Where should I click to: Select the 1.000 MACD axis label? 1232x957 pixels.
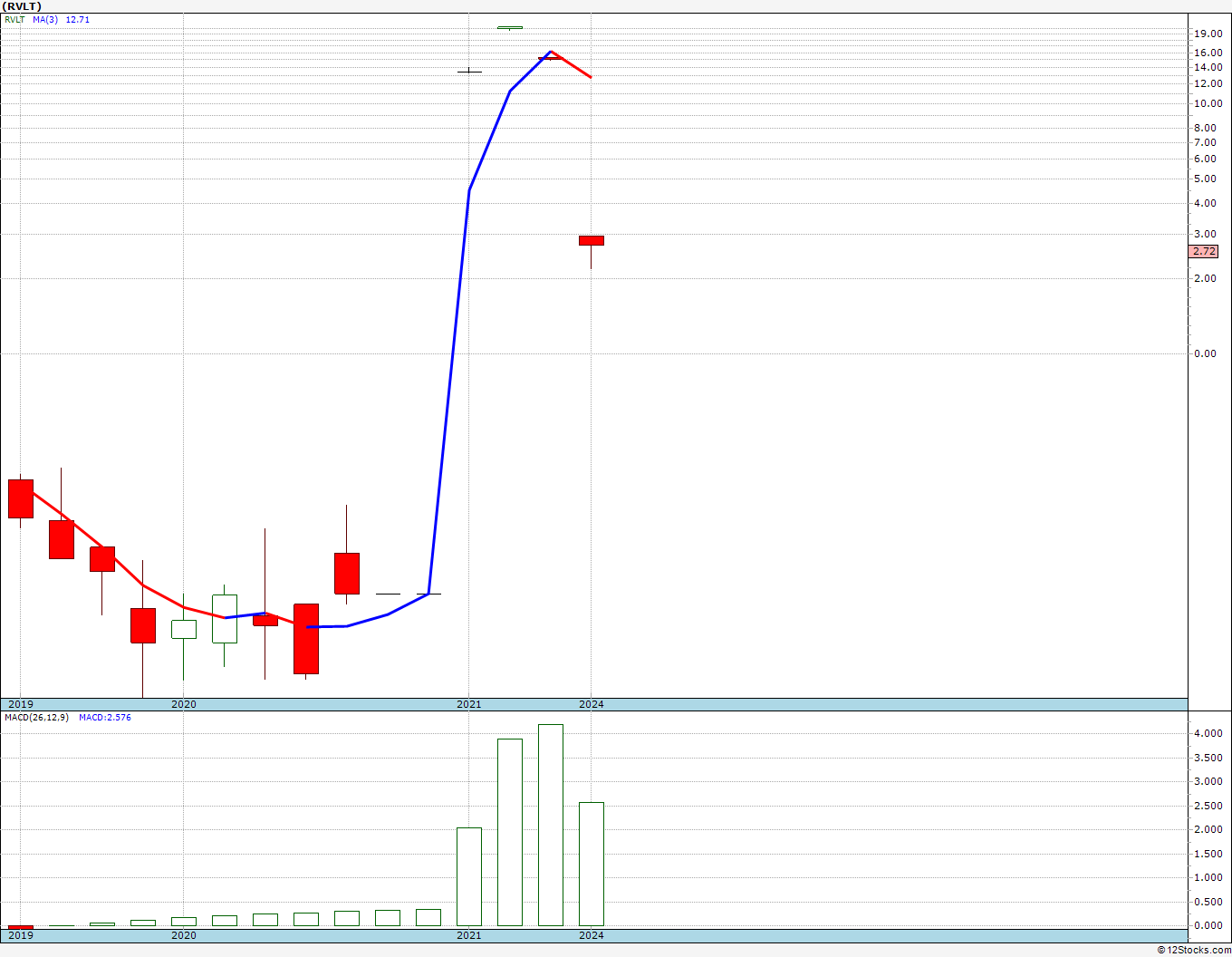click(x=1208, y=877)
